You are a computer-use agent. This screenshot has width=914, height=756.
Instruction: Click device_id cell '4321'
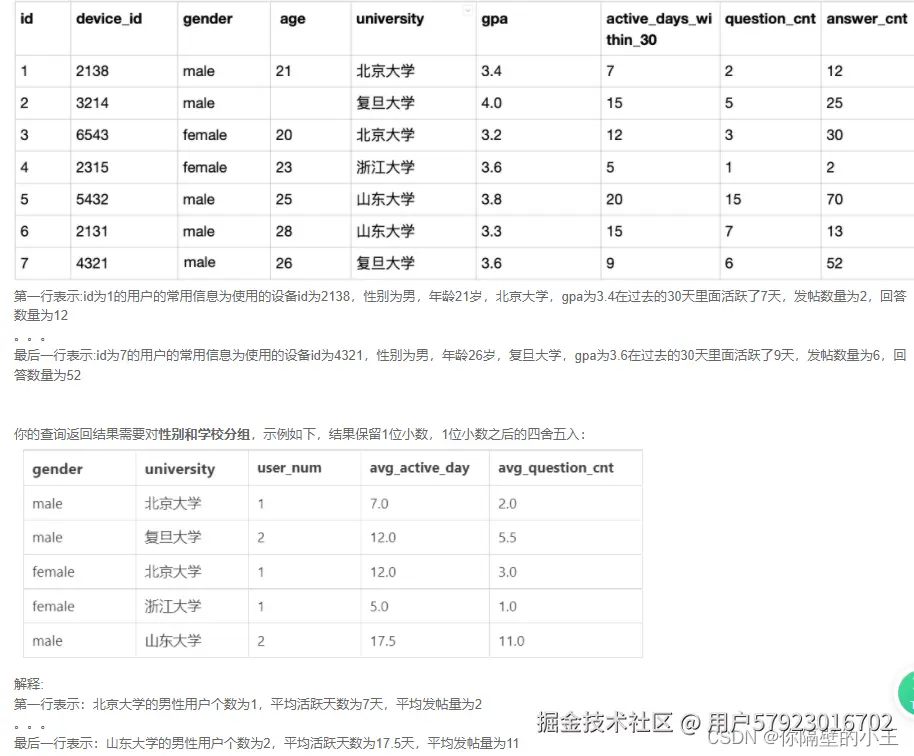[92, 263]
